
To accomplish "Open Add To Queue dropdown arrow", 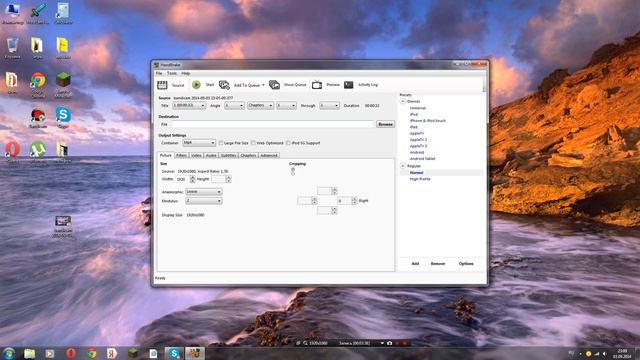I will click(x=263, y=85).
